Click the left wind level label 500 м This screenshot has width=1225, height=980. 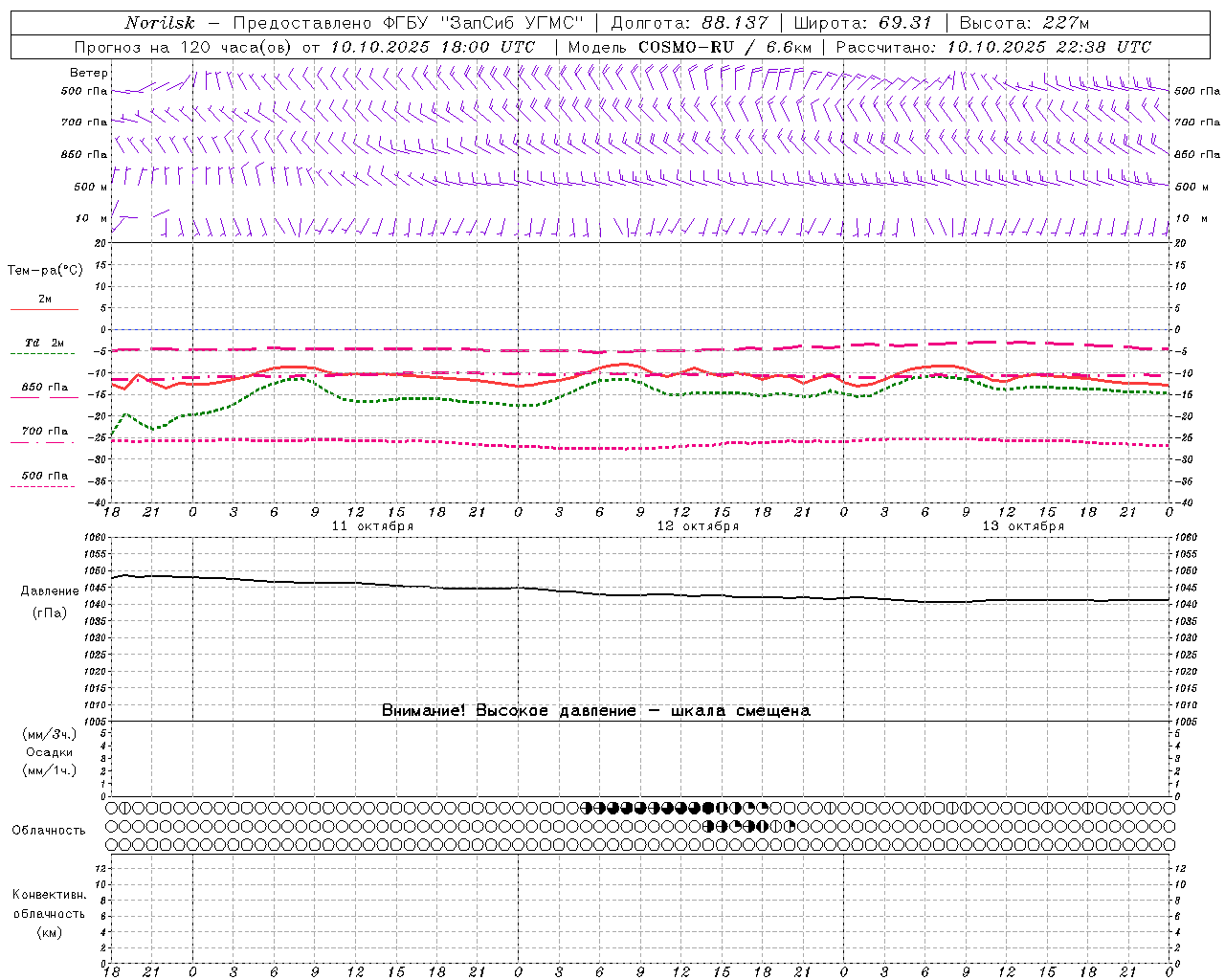91,188
